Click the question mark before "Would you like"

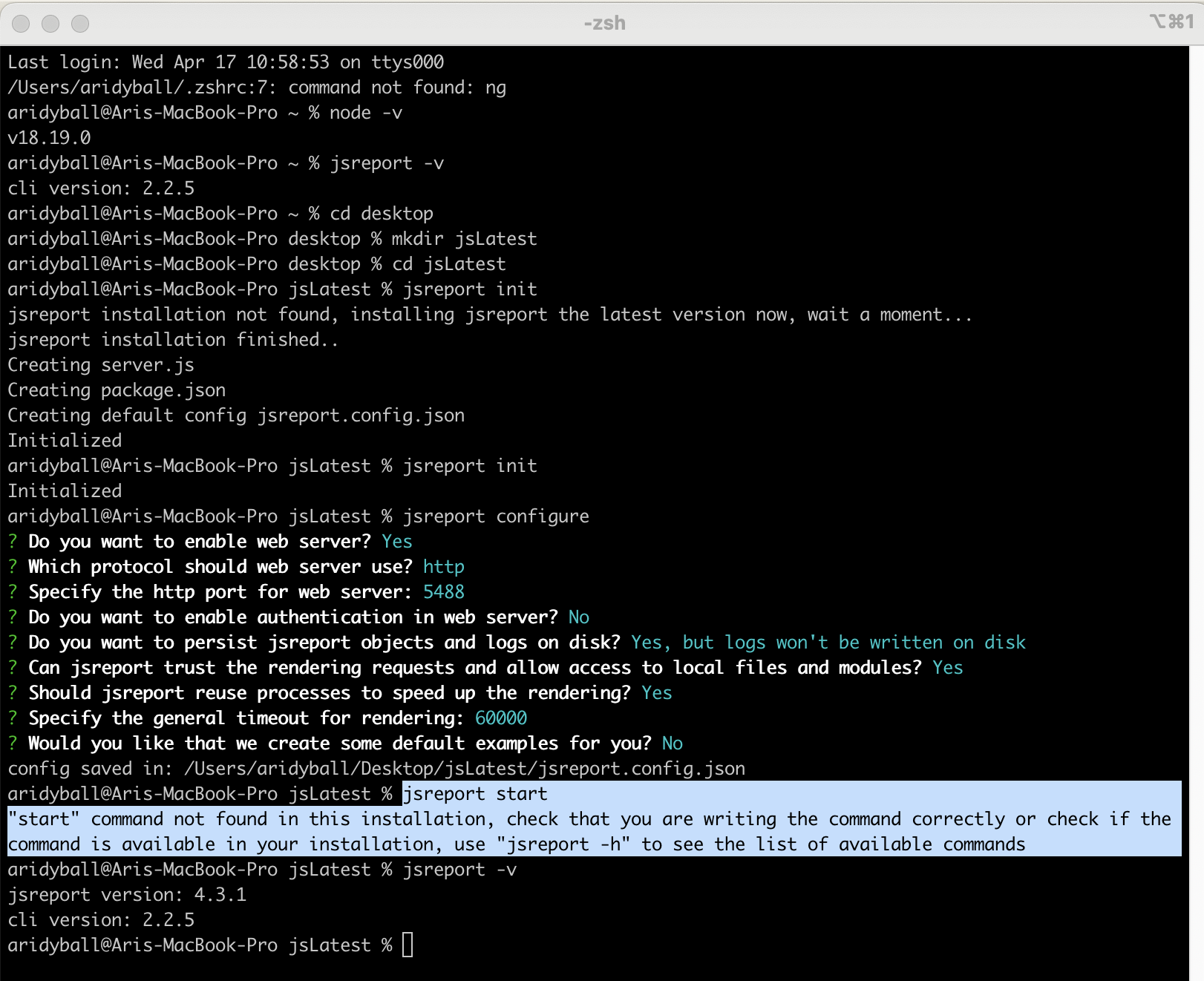coord(13,744)
